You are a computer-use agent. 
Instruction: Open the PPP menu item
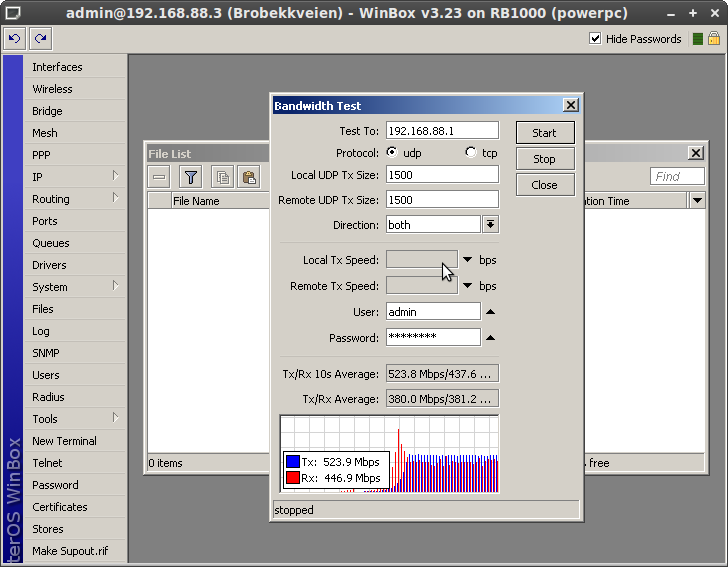click(75, 155)
